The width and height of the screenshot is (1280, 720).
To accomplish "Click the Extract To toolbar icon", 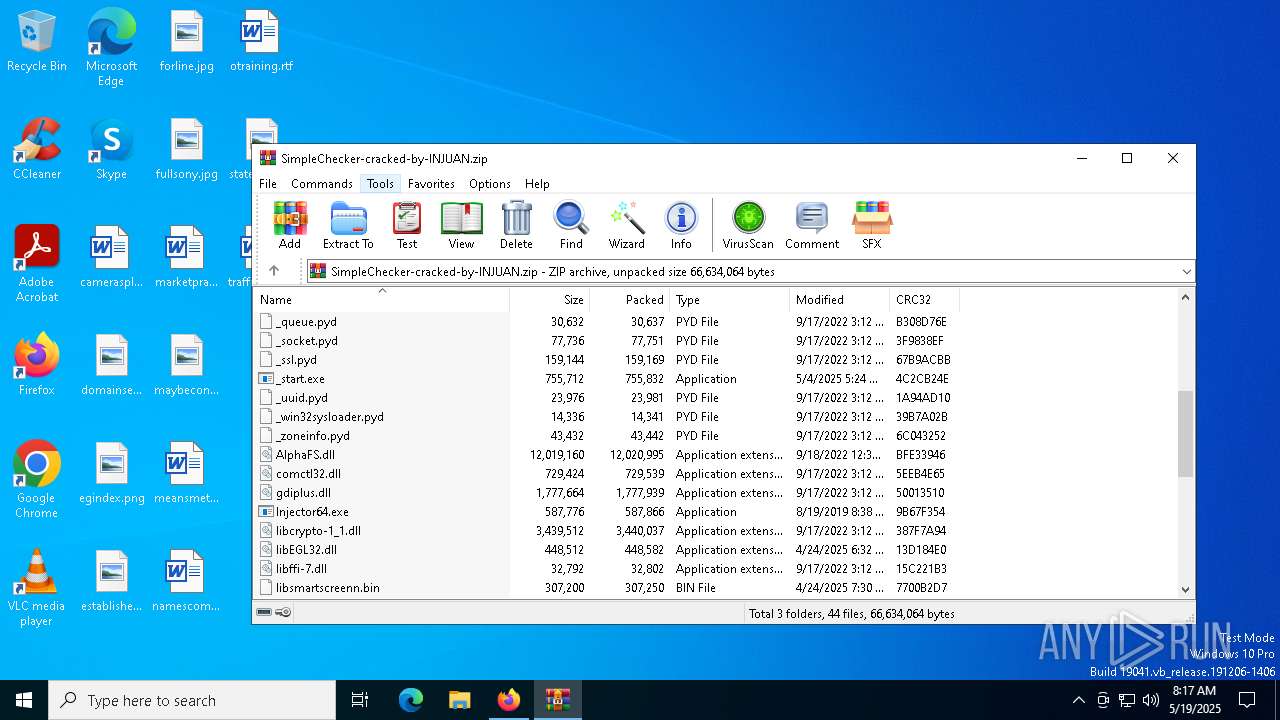I will click(348, 224).
